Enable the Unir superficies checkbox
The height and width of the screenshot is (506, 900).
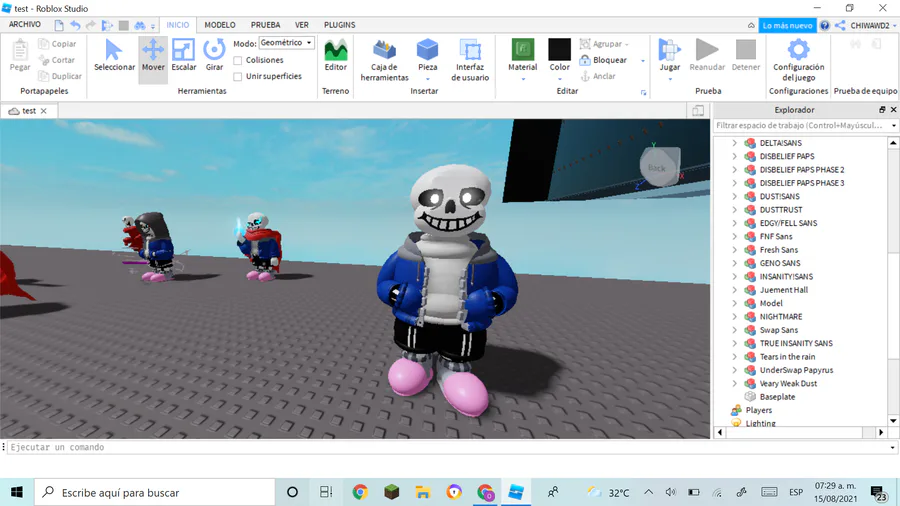point(238,76)
